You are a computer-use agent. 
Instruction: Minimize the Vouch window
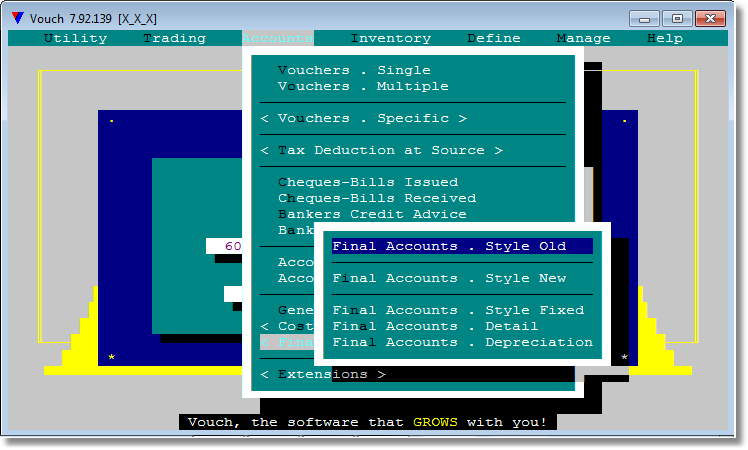644,19
